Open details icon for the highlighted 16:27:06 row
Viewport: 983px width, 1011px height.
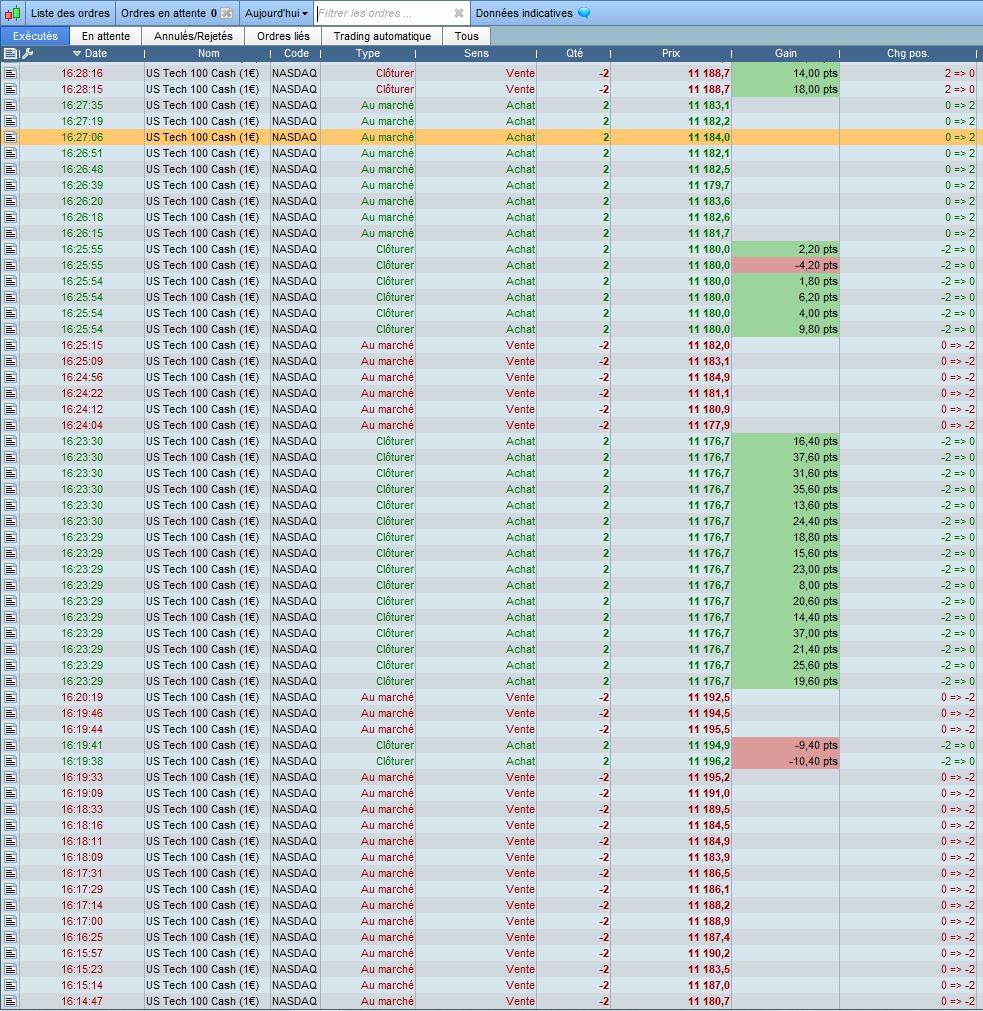pyautogui.click(x=10, y=137)
